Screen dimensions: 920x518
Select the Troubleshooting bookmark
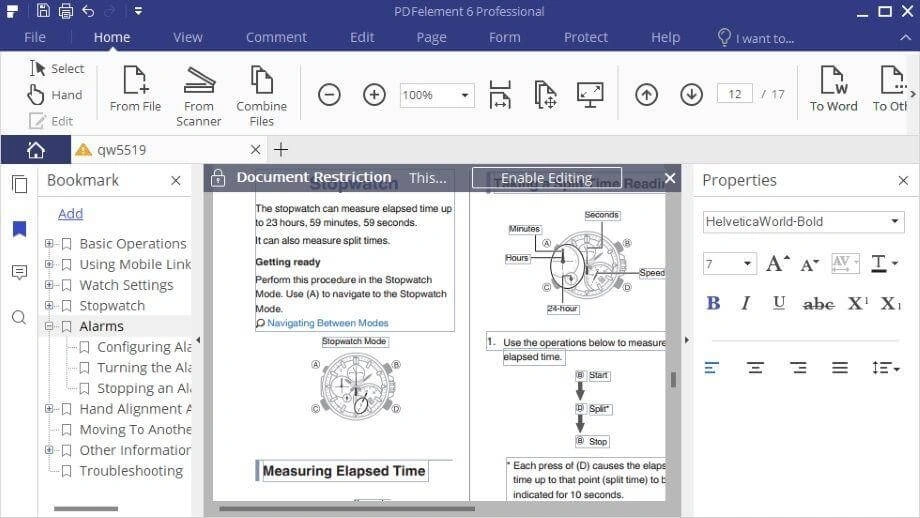[131, 470]
